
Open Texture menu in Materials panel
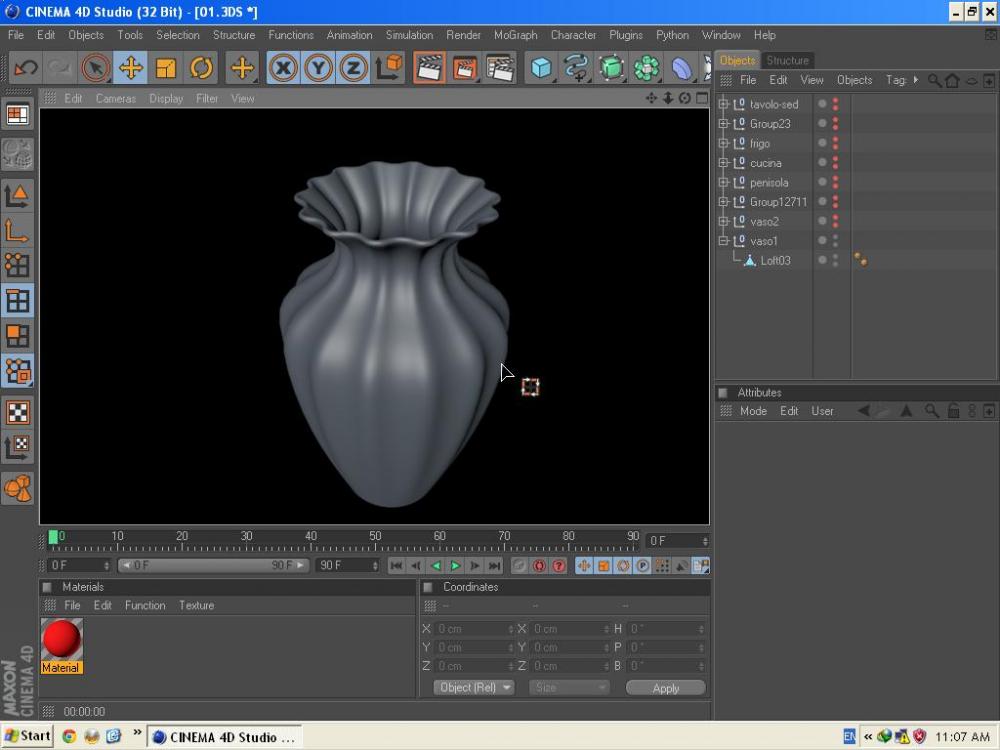tap(196, 605)
